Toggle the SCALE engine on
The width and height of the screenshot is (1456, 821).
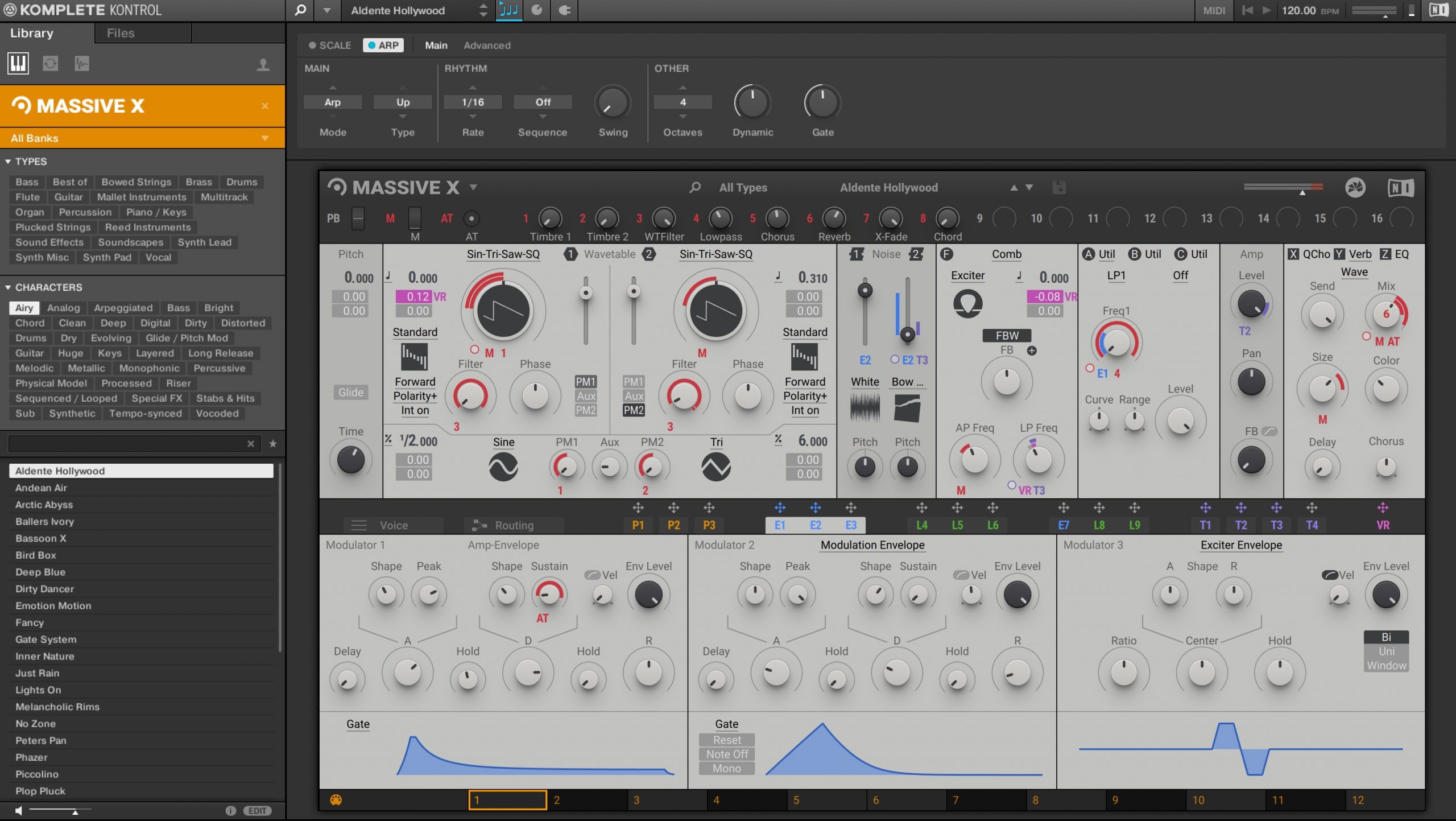(330, 46)
